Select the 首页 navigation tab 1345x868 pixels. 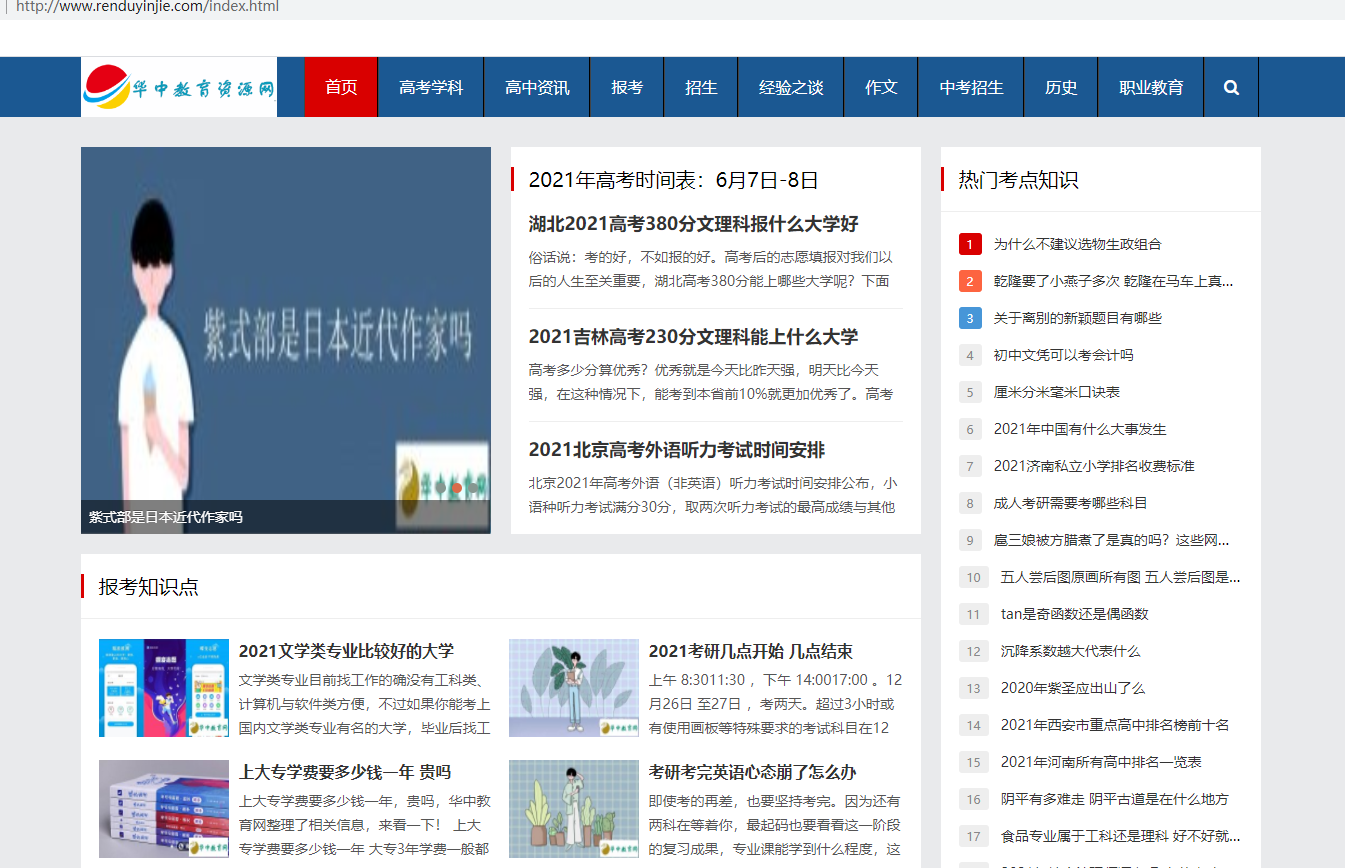coord(340,87)
